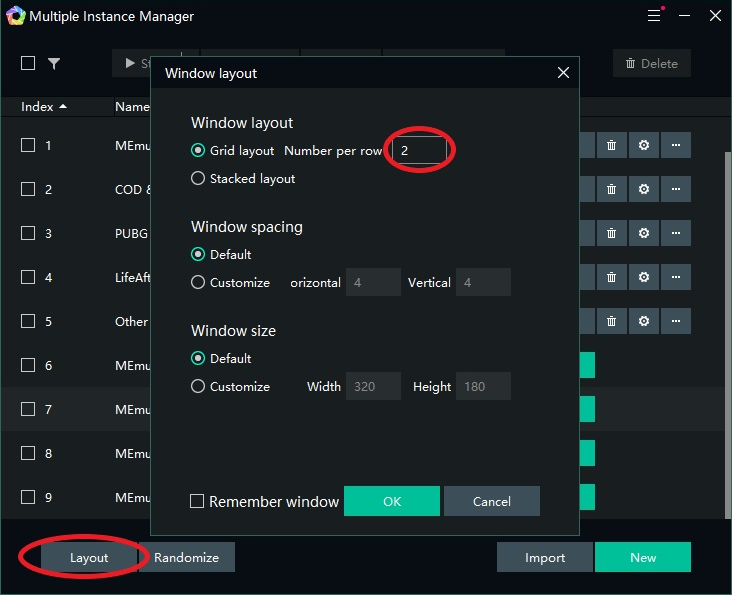This screenshot has width=732, height=595.
Task: Open the three-dot menu for instance 4
Action: [x=676, y=277]
